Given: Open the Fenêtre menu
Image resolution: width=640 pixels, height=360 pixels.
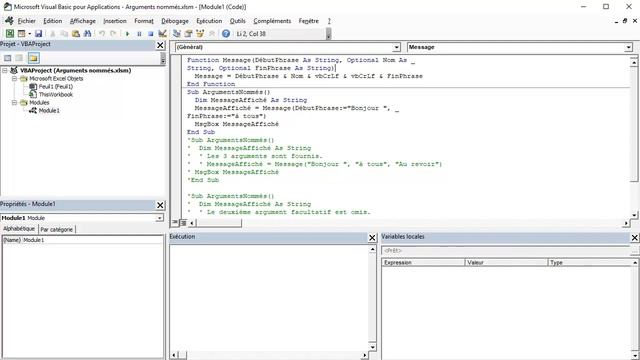Looking at the screenshot, I should tap(308, 21).
